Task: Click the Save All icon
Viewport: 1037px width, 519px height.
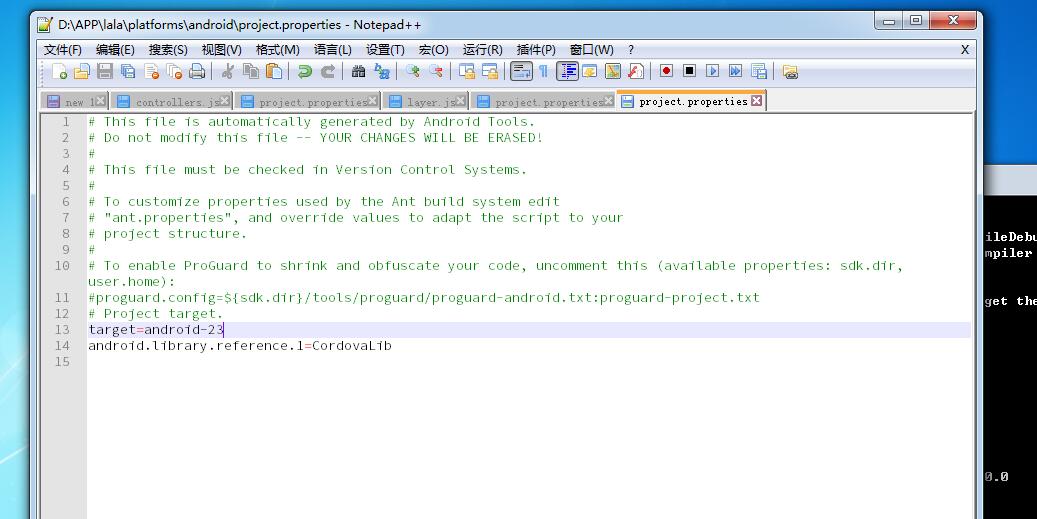Action: [x=128, y=71]
